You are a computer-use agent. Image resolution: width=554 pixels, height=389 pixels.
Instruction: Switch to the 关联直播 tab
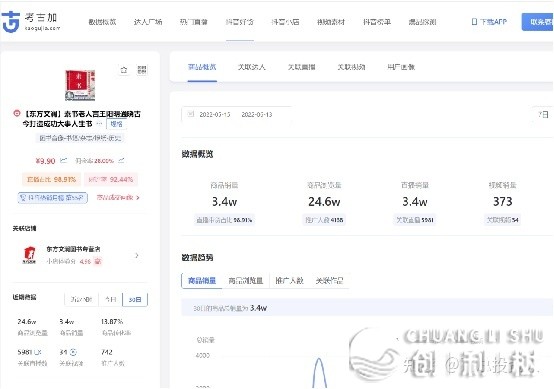tap(301, 67)
